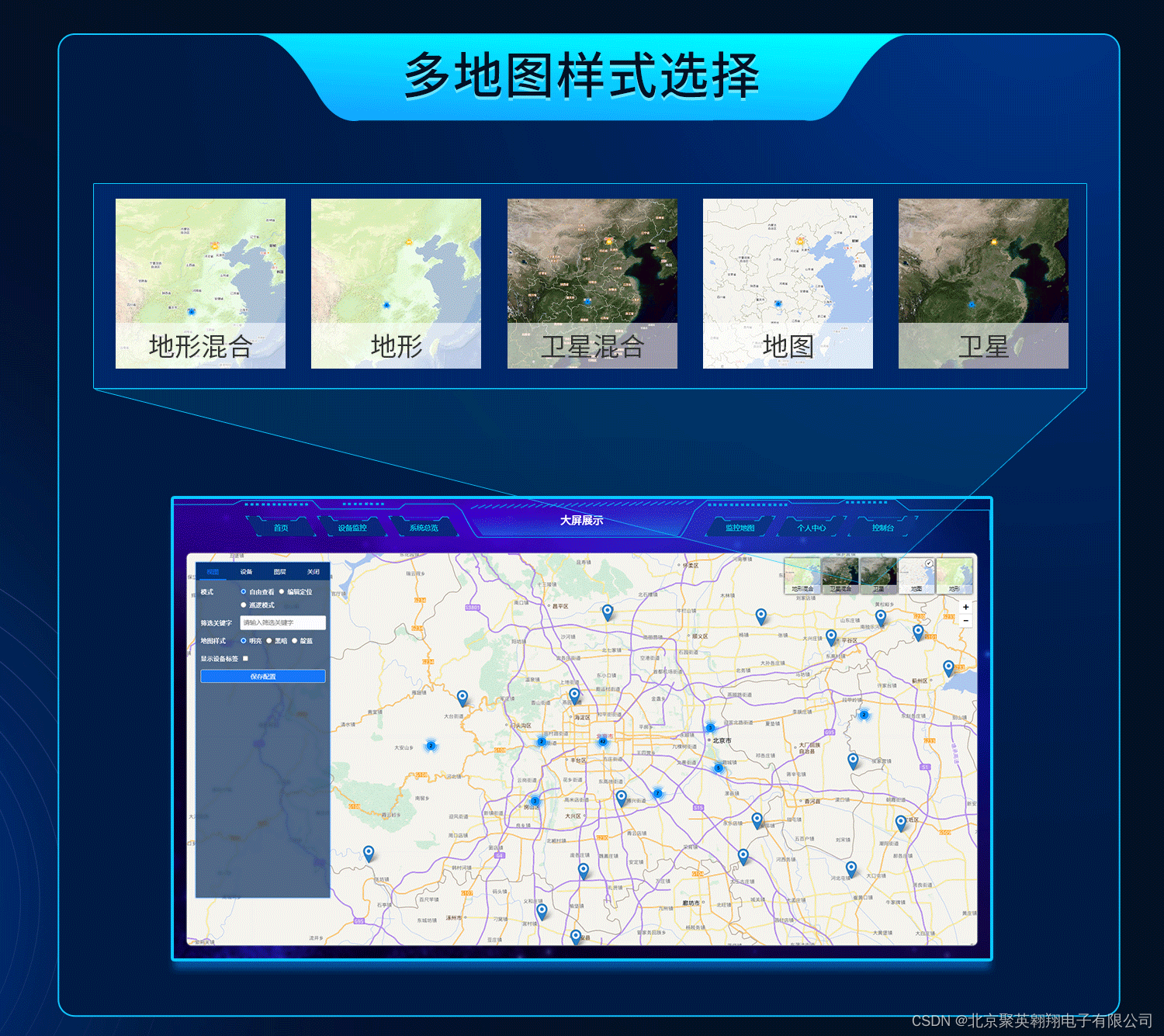The width and height of the screenshot is (1164, 1036).
Task: Pick small 地形混合 thumbnail on map
Action: [802, 576]
